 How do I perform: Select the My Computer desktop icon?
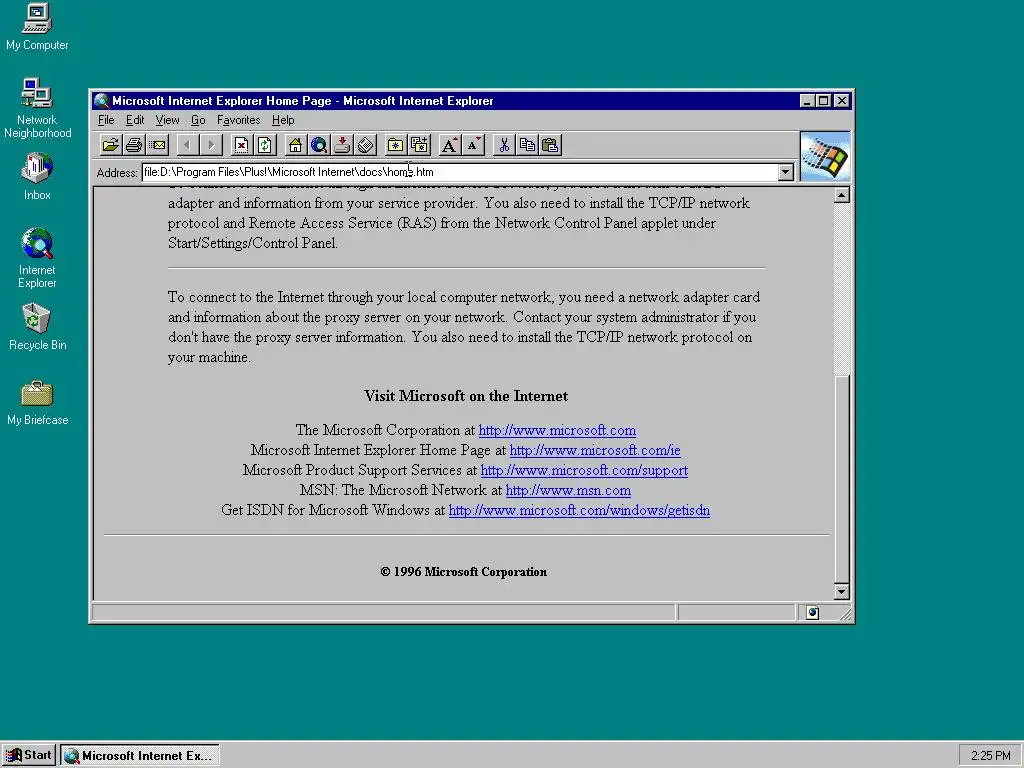tap(37, 27)
